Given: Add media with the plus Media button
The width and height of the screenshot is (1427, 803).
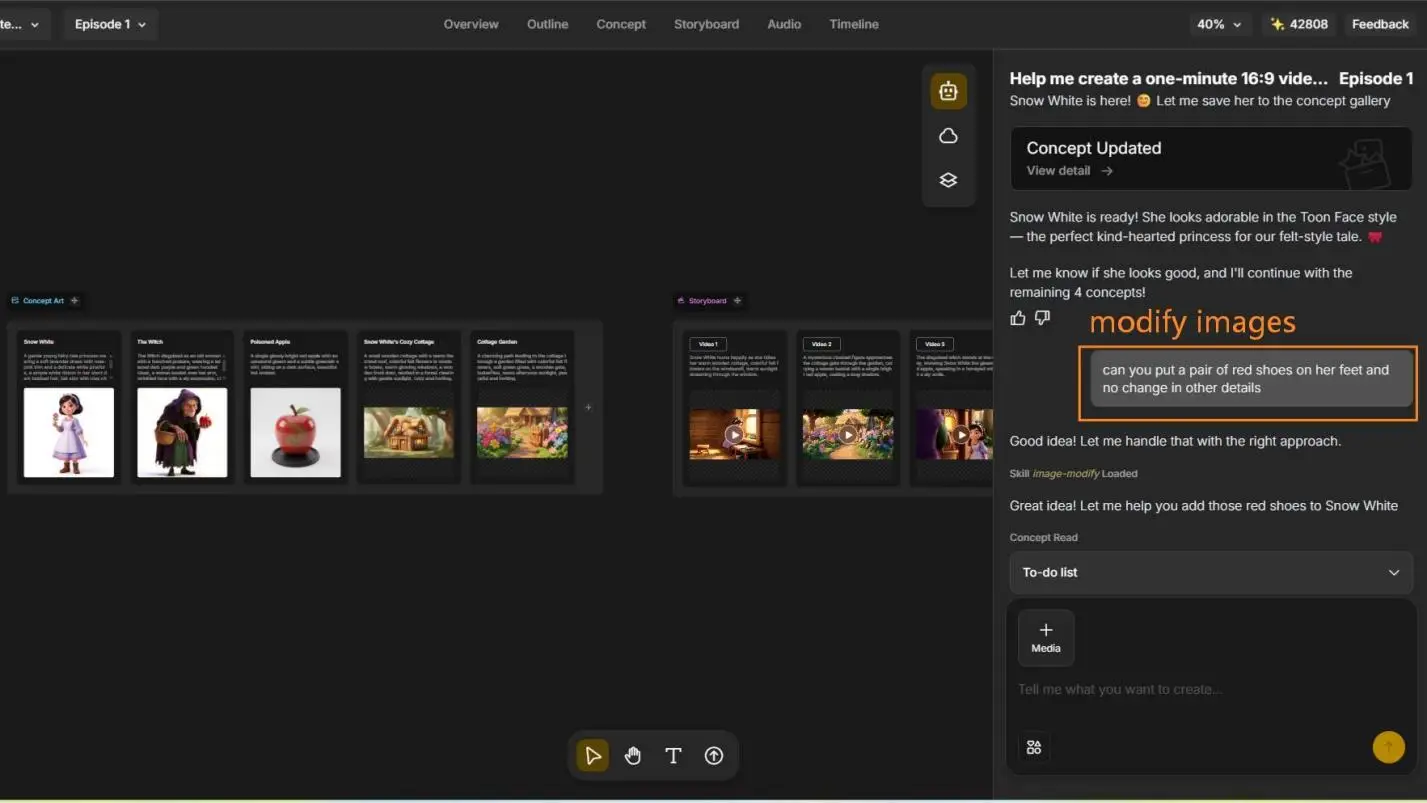Looking at the screenshot, I should click(x=1046, y=638).
